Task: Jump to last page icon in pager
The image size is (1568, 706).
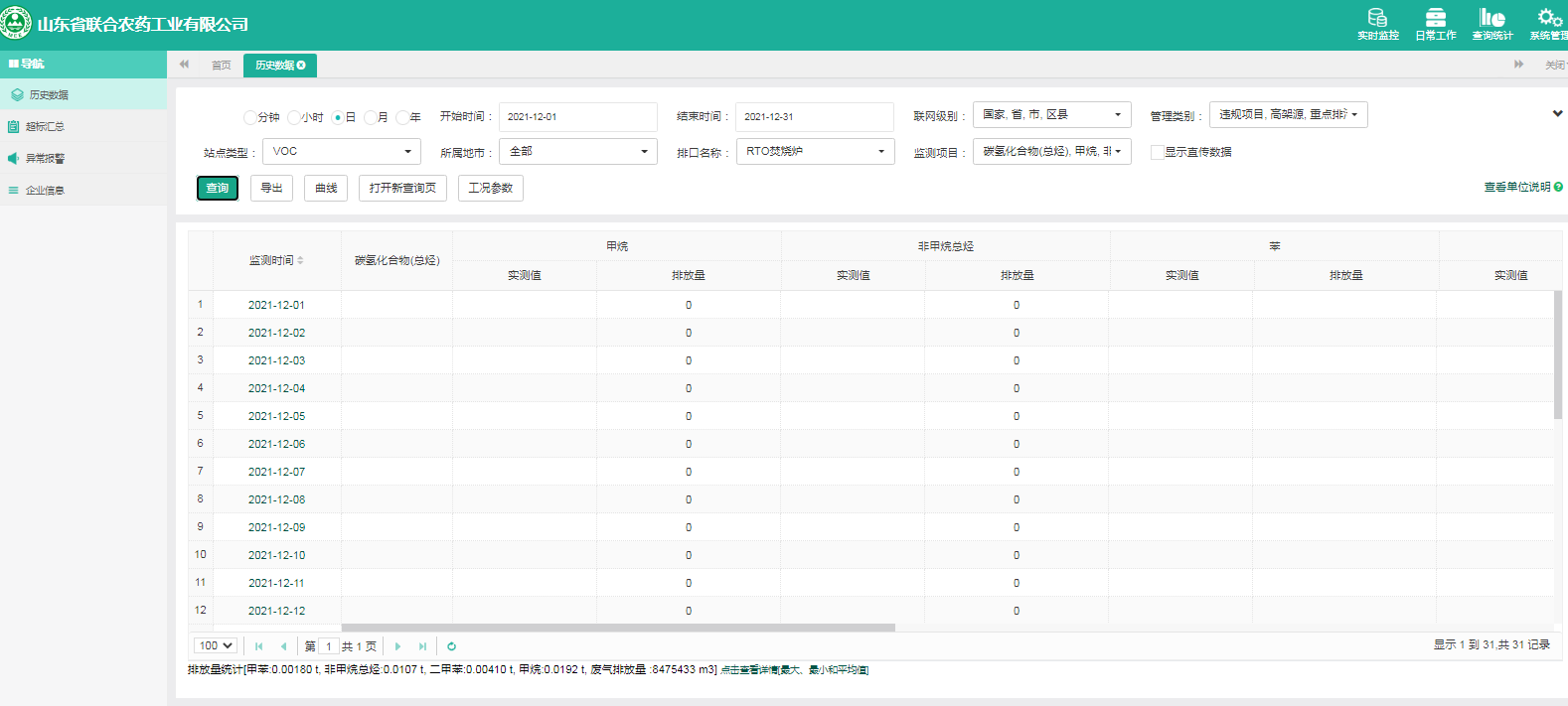Action: (422, 646)
